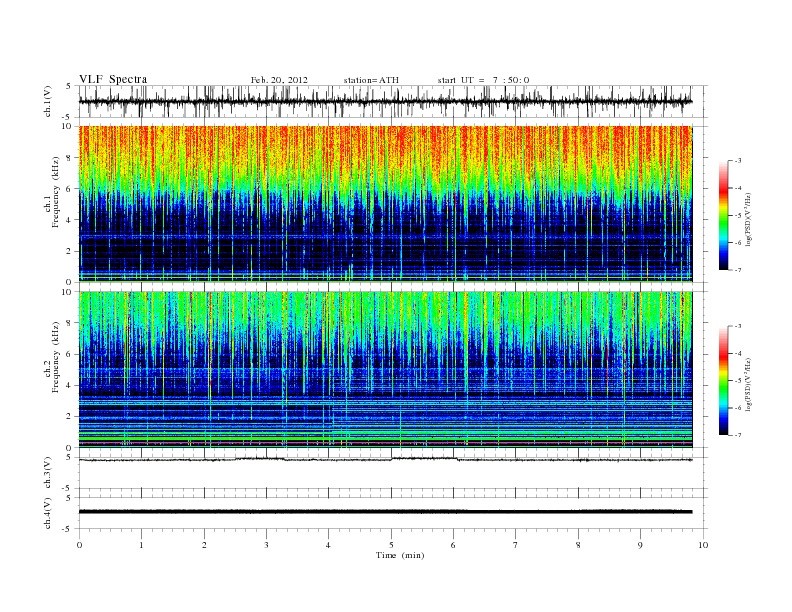Click the "4" kHz tick on ch.1 frequency axis
Screen dimensions: 792x612
pyautogui.click(x=69, y=220)
